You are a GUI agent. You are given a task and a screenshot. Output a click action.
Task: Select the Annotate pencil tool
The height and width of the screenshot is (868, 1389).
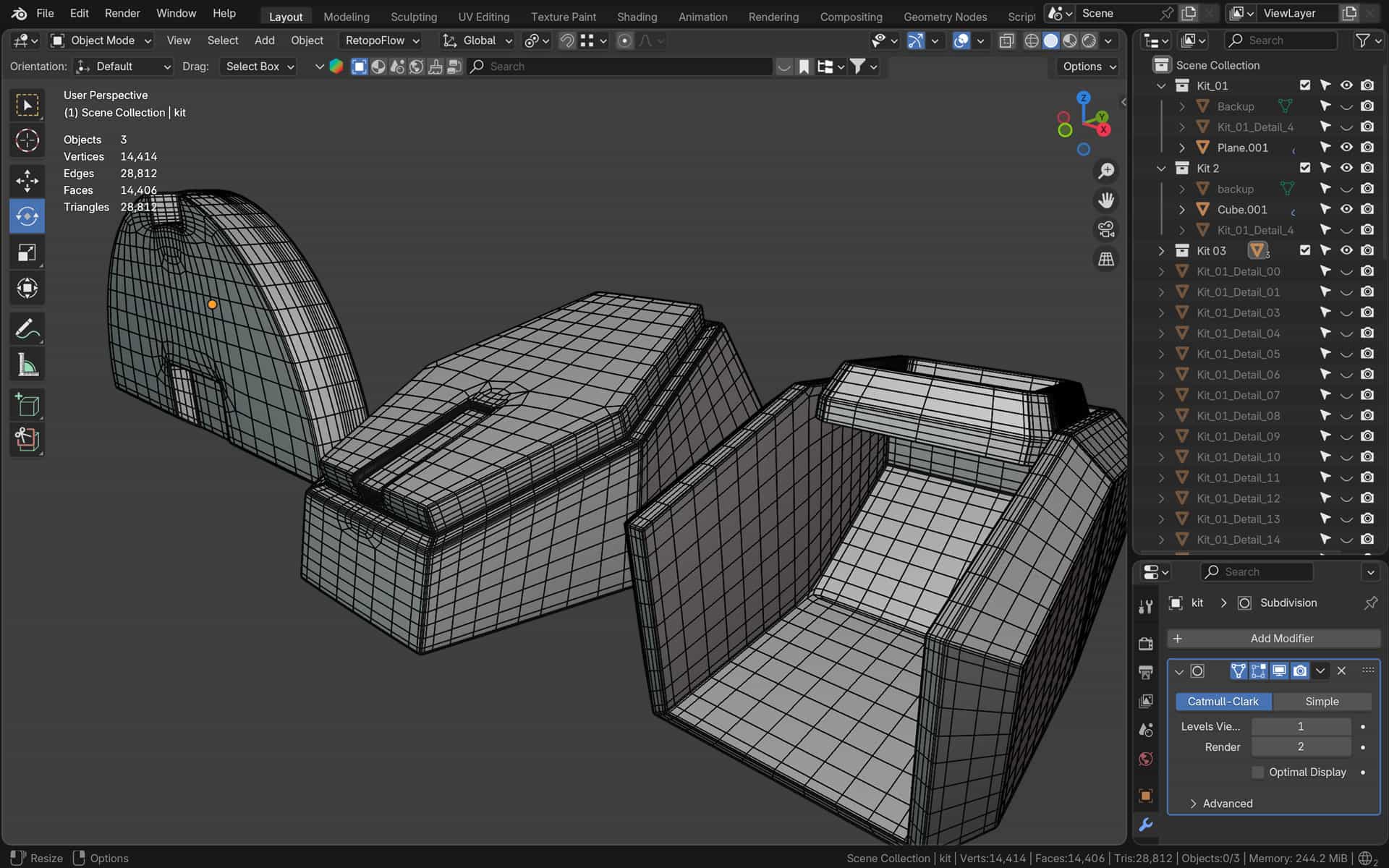coord(27,329)
